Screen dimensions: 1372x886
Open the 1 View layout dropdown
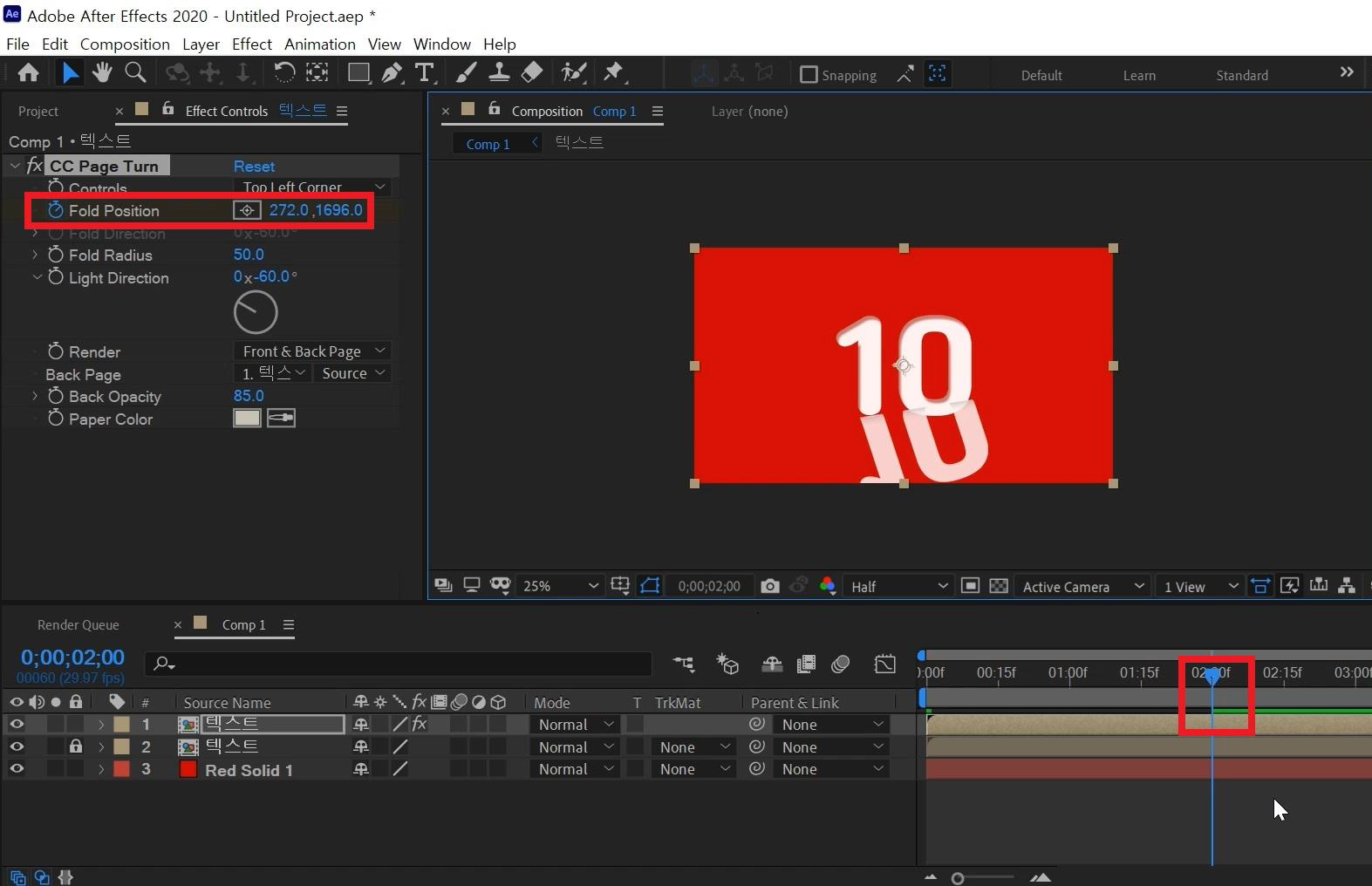click(x=1200, y=586)
